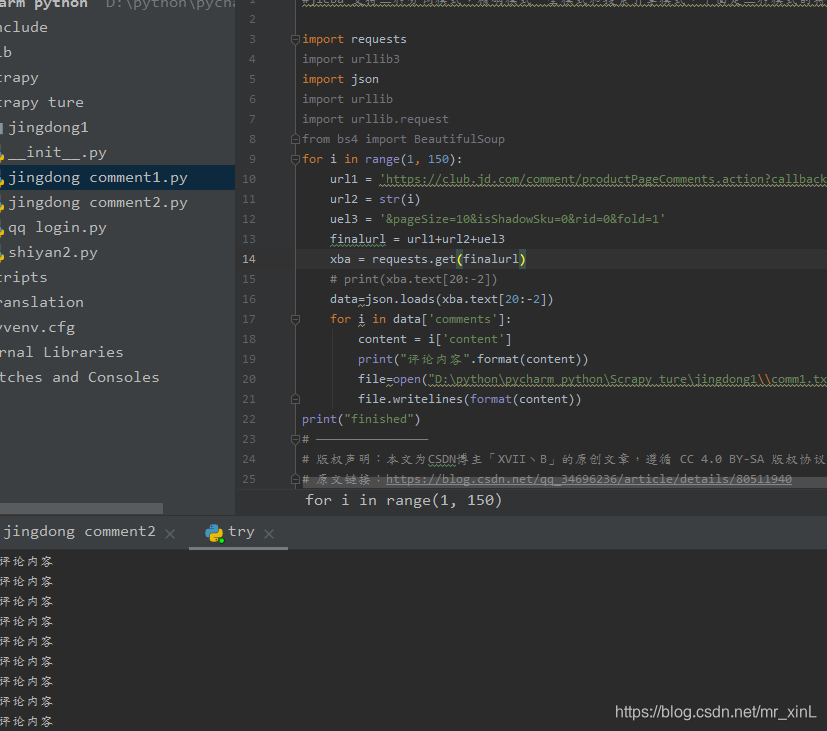Click the 'from bs4 import BeautifulSoup' line
Screen dimensions: 827x731
[x=403, y=139]
